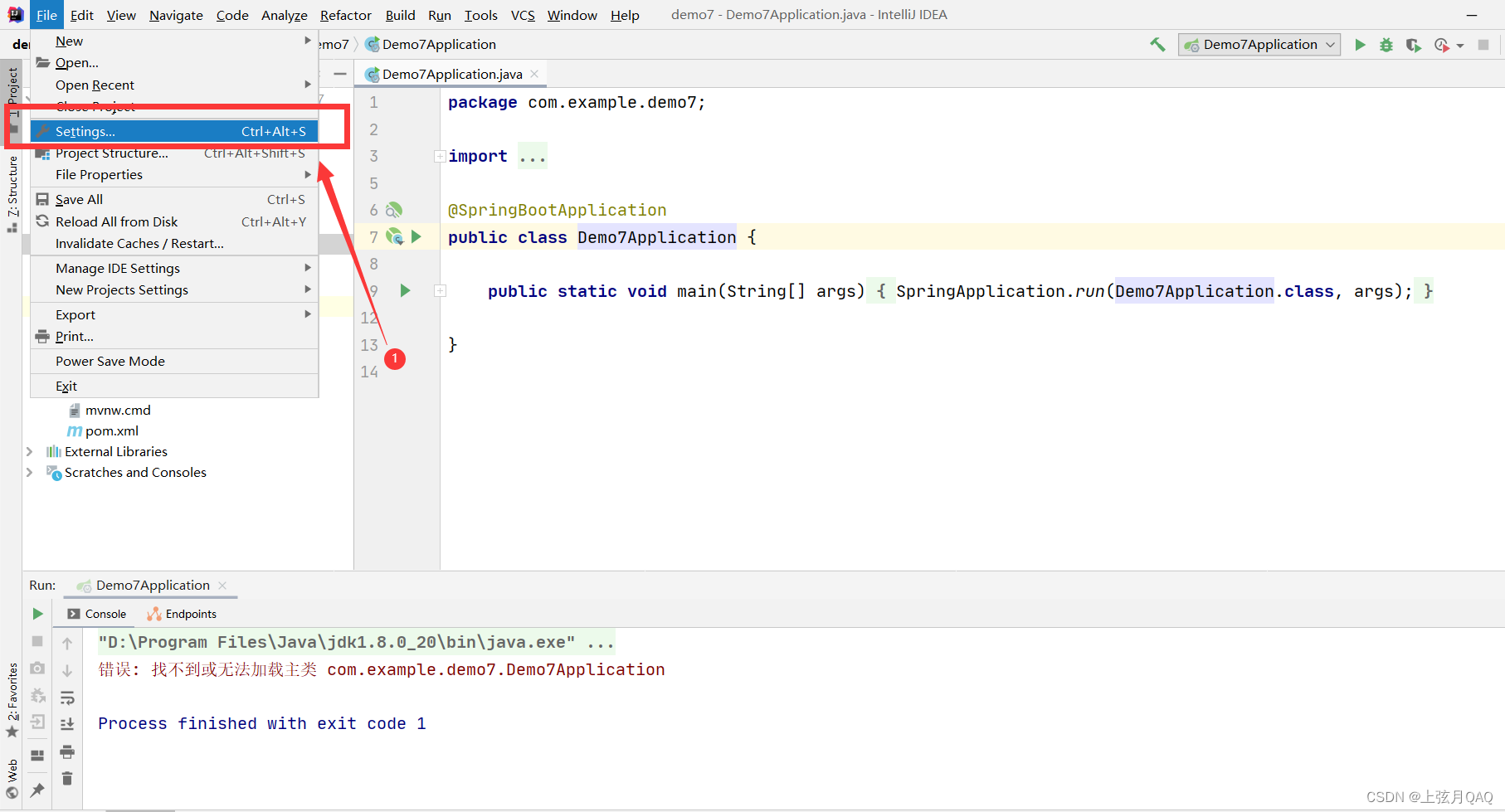
Task: Click Reload All from Disk
Action: coord(174,221)
